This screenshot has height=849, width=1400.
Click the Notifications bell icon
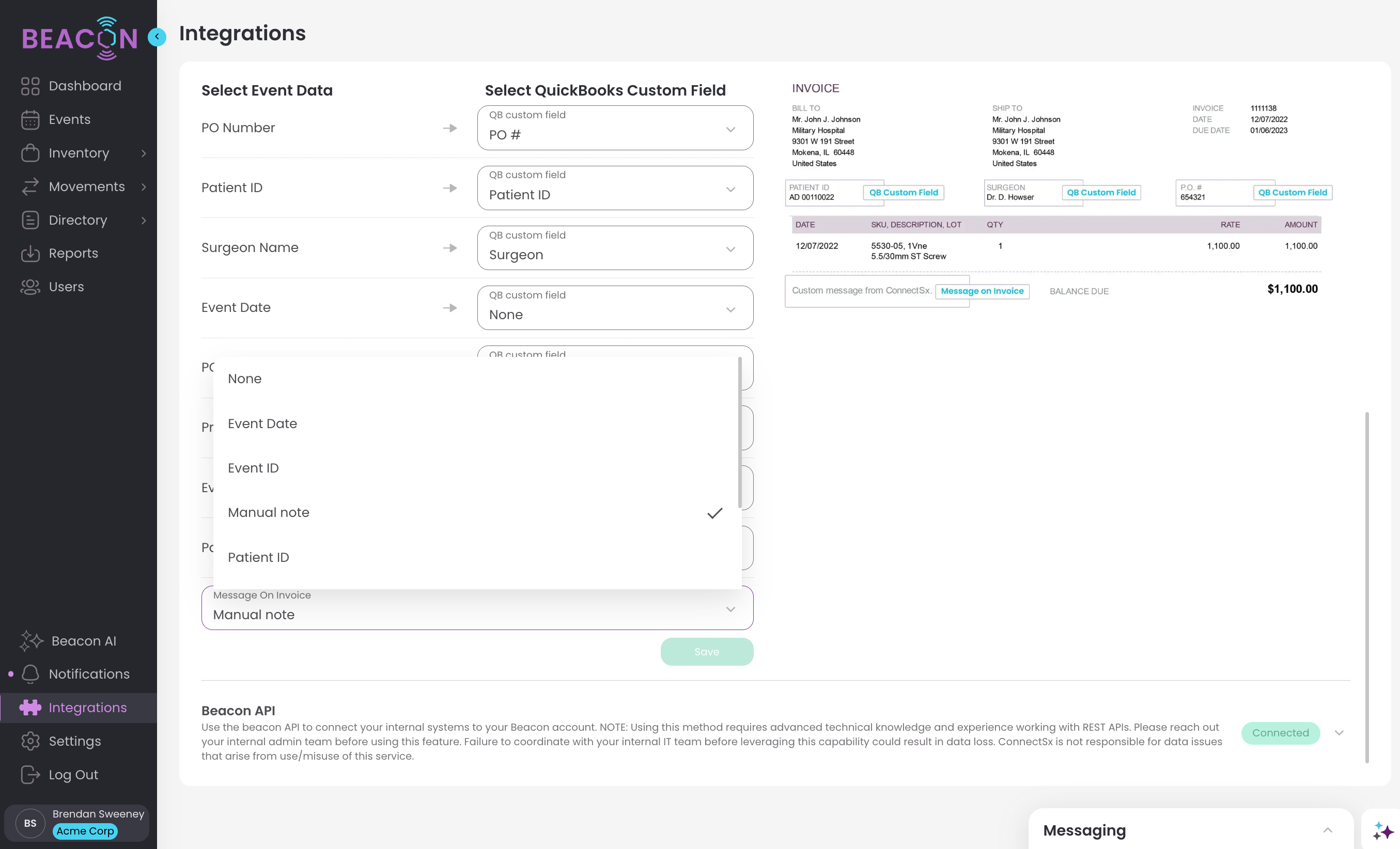click(30, 674)
